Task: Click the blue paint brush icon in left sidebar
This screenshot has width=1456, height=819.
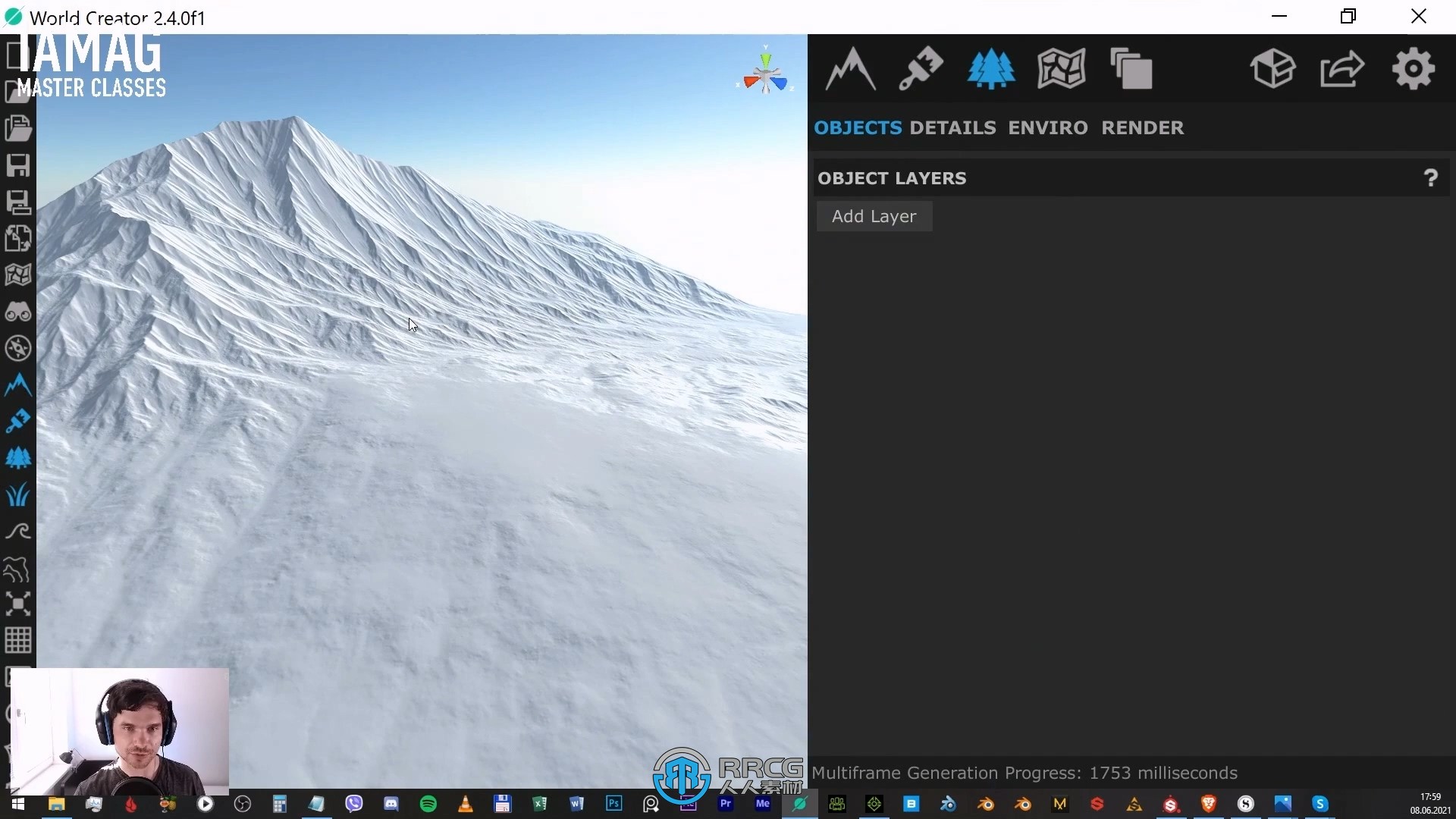Action: pyautogui.click(x=18, y=421)
